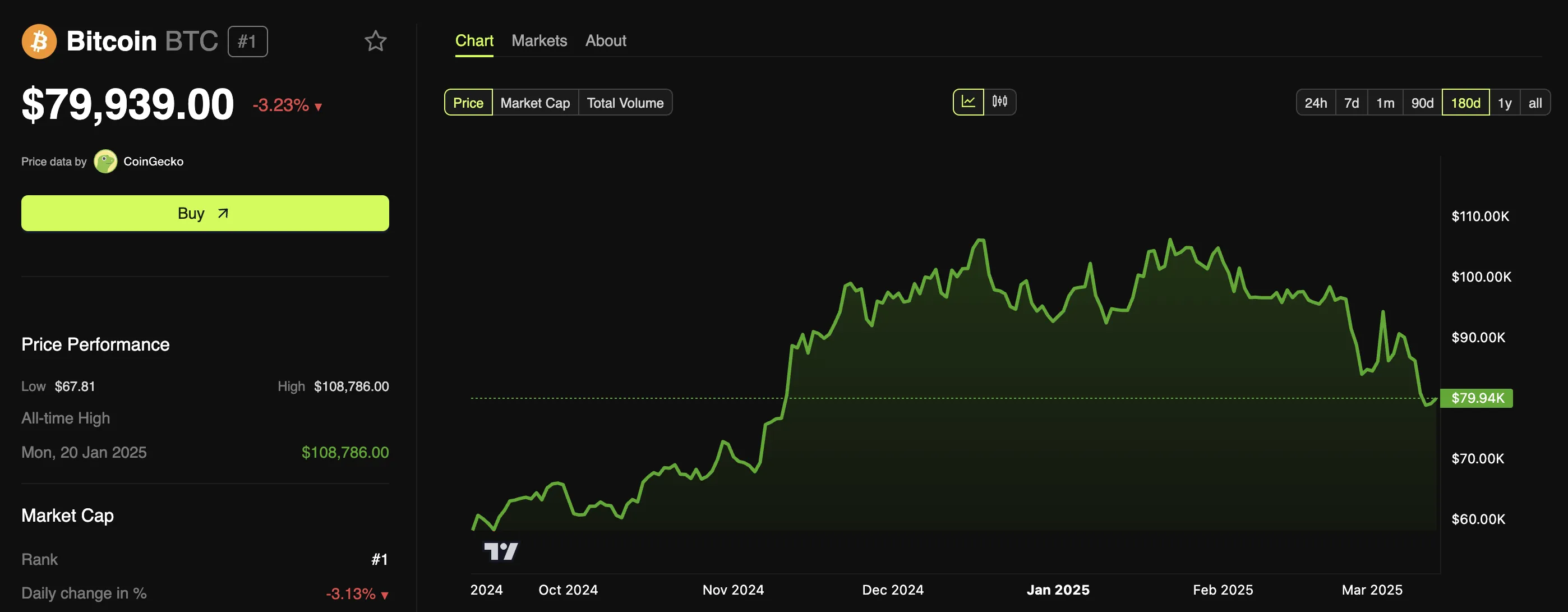
Task: Switch to line chart view icon
Action: tap(968, 102)
